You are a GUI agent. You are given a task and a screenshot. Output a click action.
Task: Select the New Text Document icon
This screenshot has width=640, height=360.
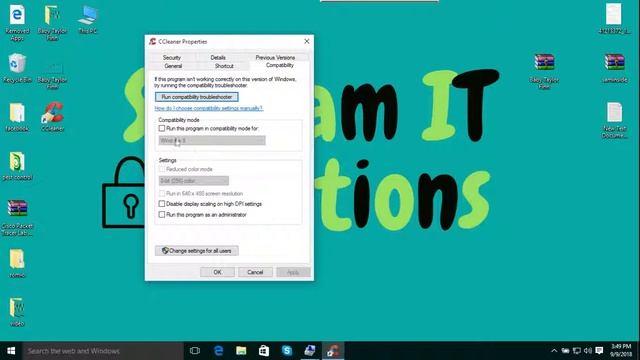click(614, 120)
